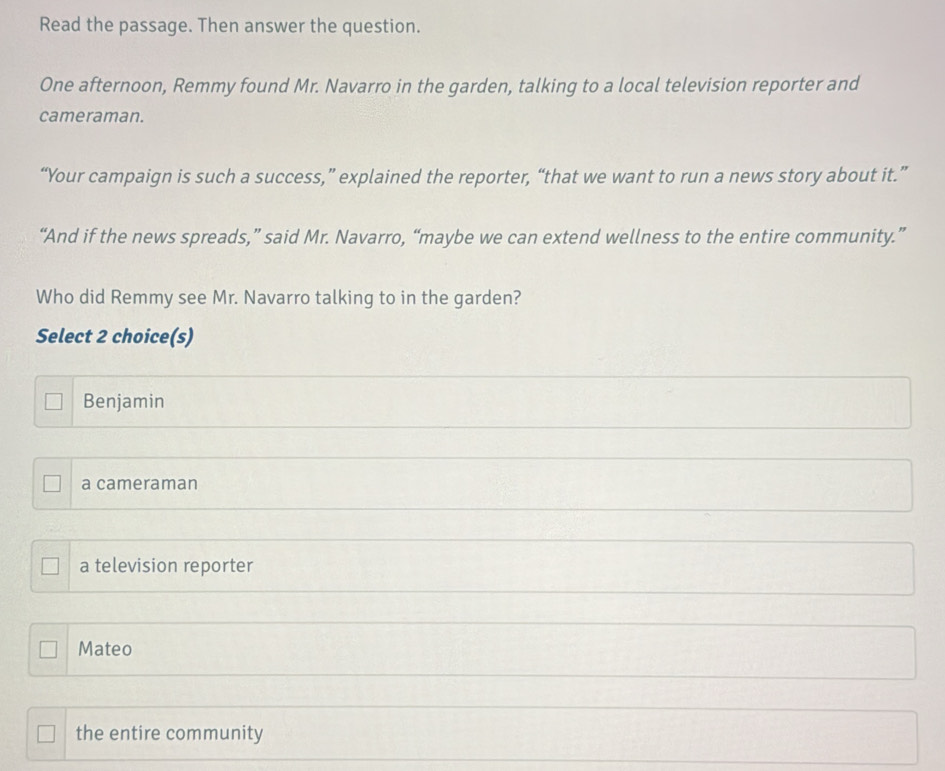Tick the checkbox beside Benjamin
Image resolution: width=945 pixels, height=771 pixels.
click(53, 401)
